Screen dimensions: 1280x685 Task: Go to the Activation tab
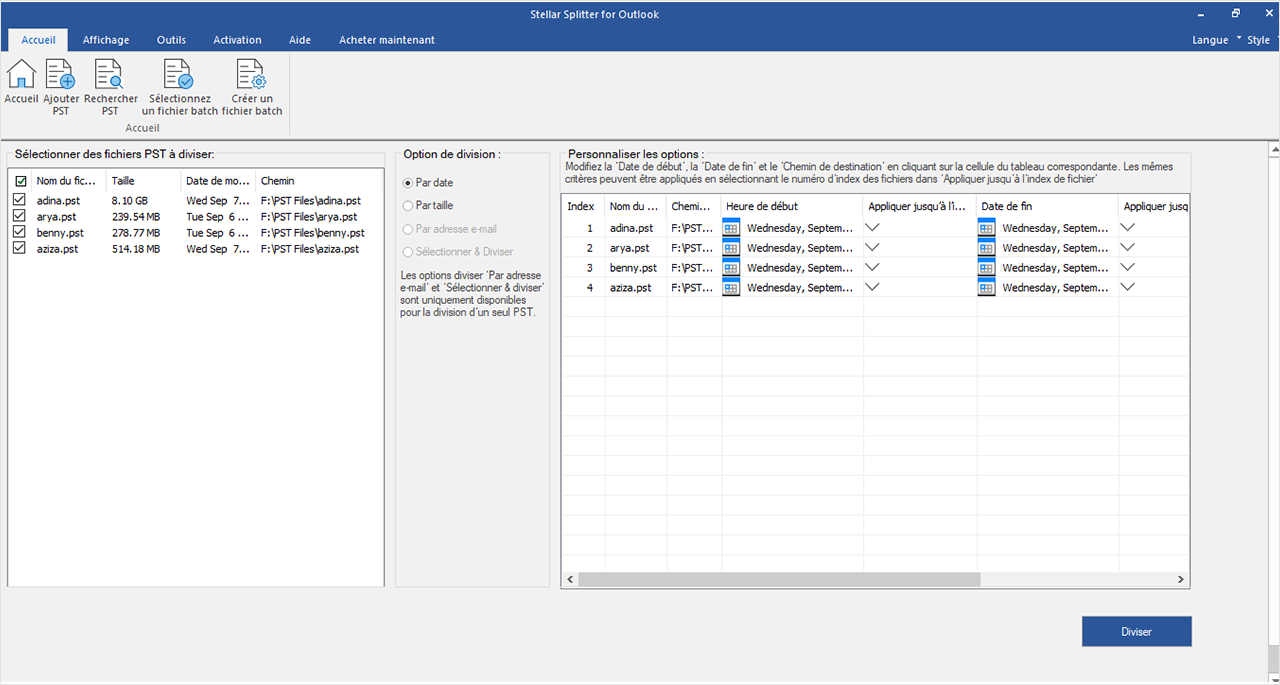tap(237, 40)
